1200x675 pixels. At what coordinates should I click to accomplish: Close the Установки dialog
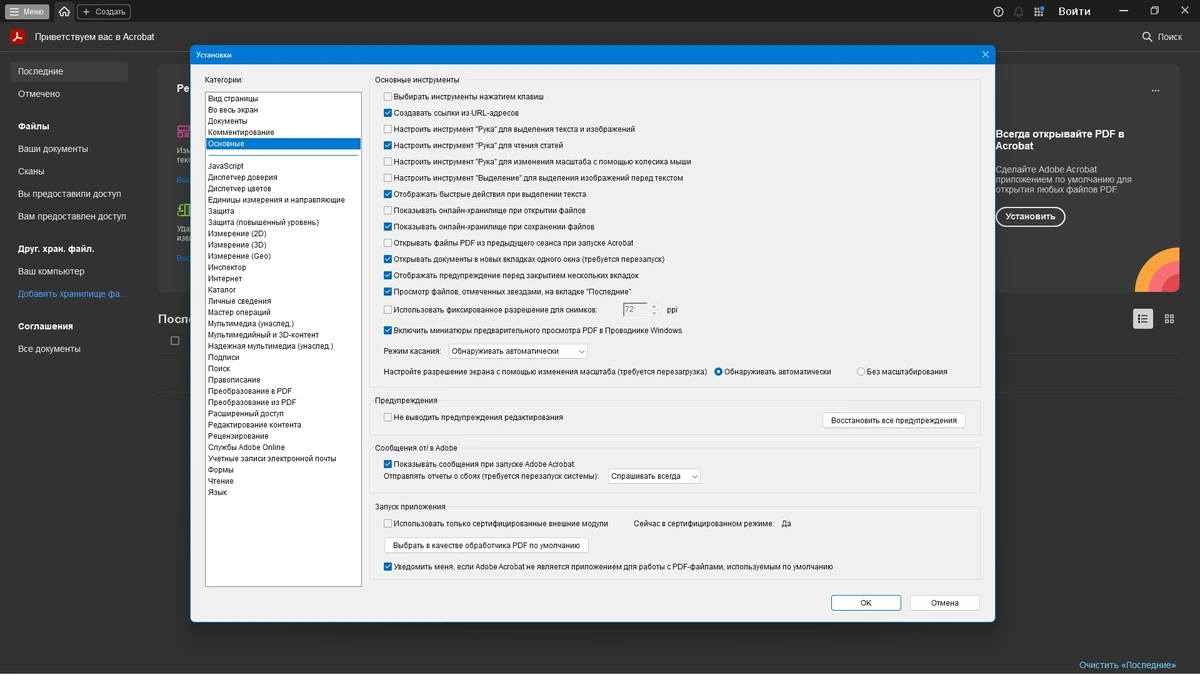986,54
